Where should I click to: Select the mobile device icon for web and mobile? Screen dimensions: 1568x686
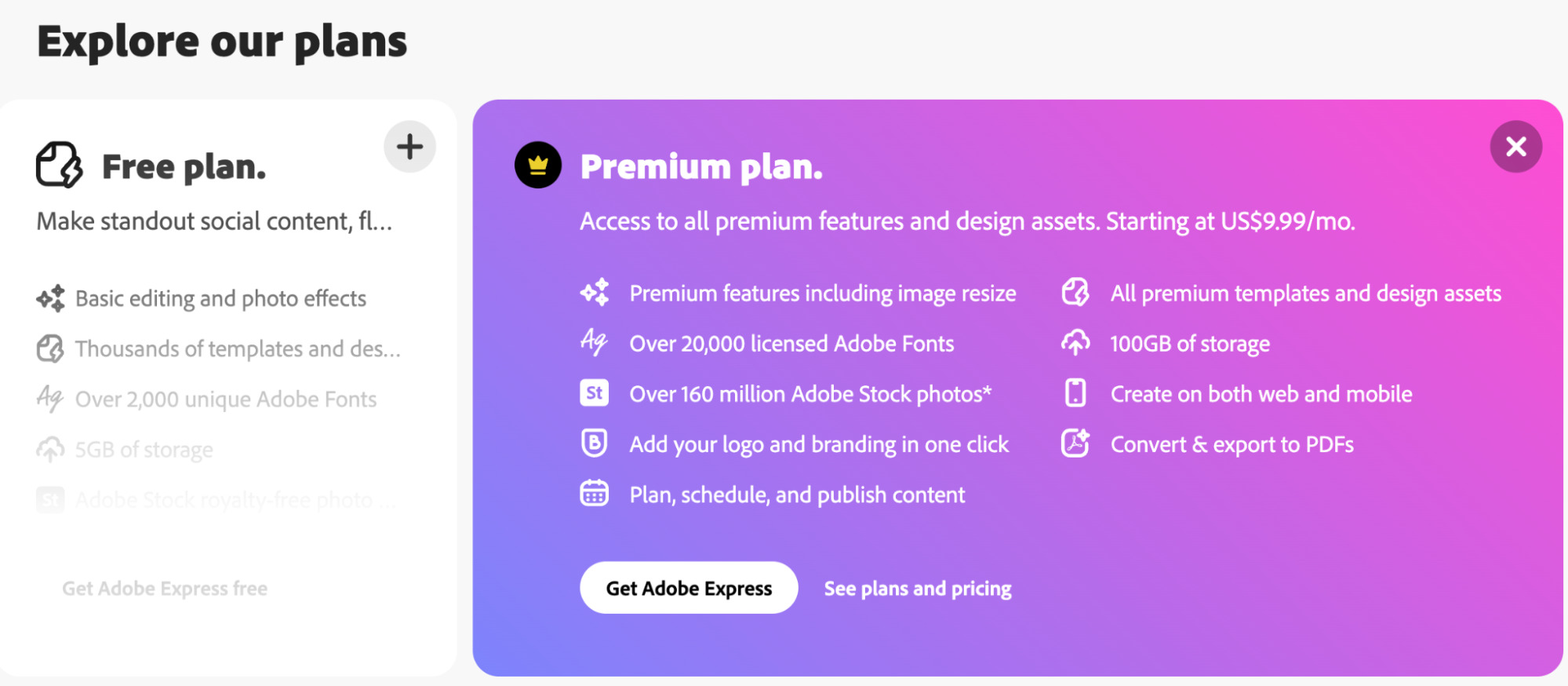pos(1075,393)
